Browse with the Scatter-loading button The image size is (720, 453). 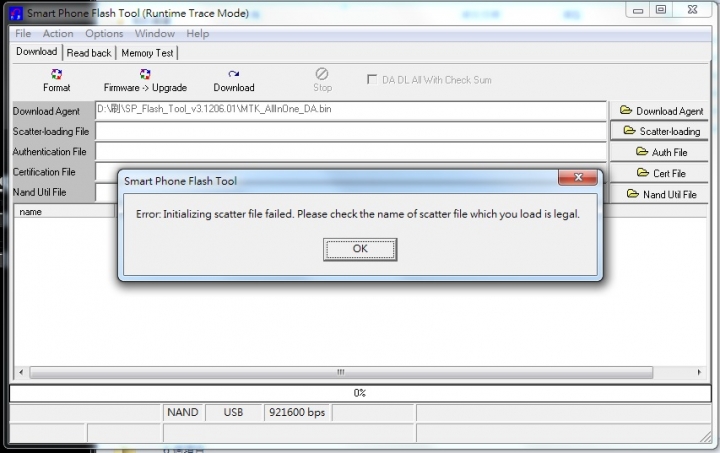pos(659,131)
